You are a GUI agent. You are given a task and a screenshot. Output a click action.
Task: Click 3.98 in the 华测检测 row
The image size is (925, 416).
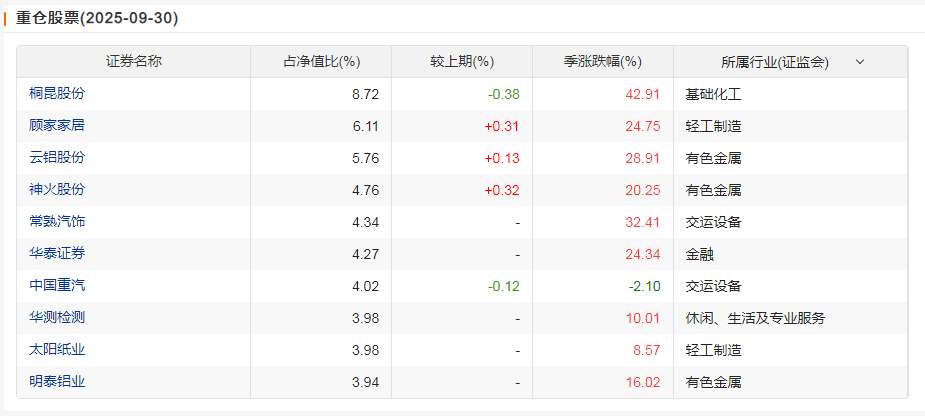[366, 318]
